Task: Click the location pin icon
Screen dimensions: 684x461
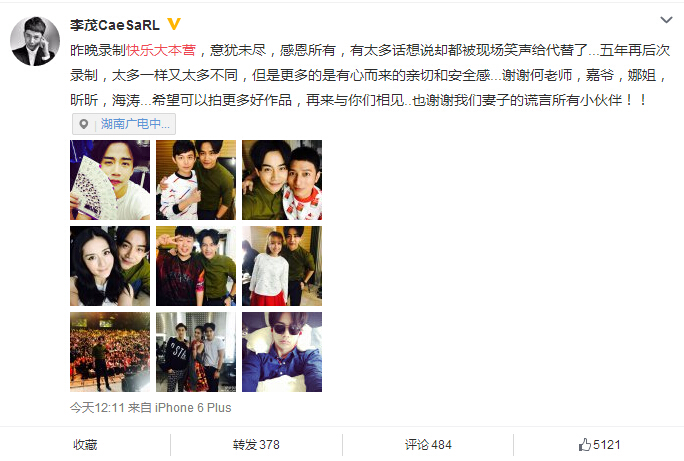Action: tap(84, 124)
